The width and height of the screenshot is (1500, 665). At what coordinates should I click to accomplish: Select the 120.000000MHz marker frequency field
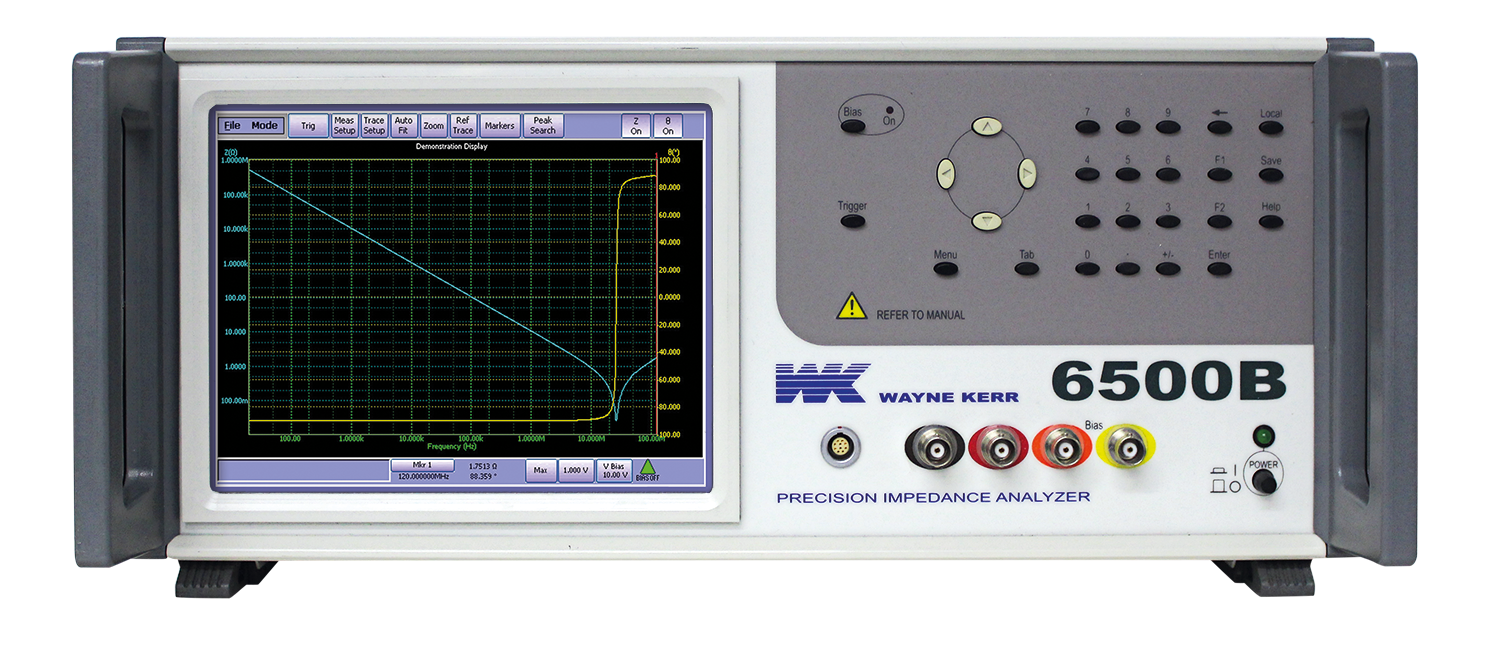click(422, 477)
